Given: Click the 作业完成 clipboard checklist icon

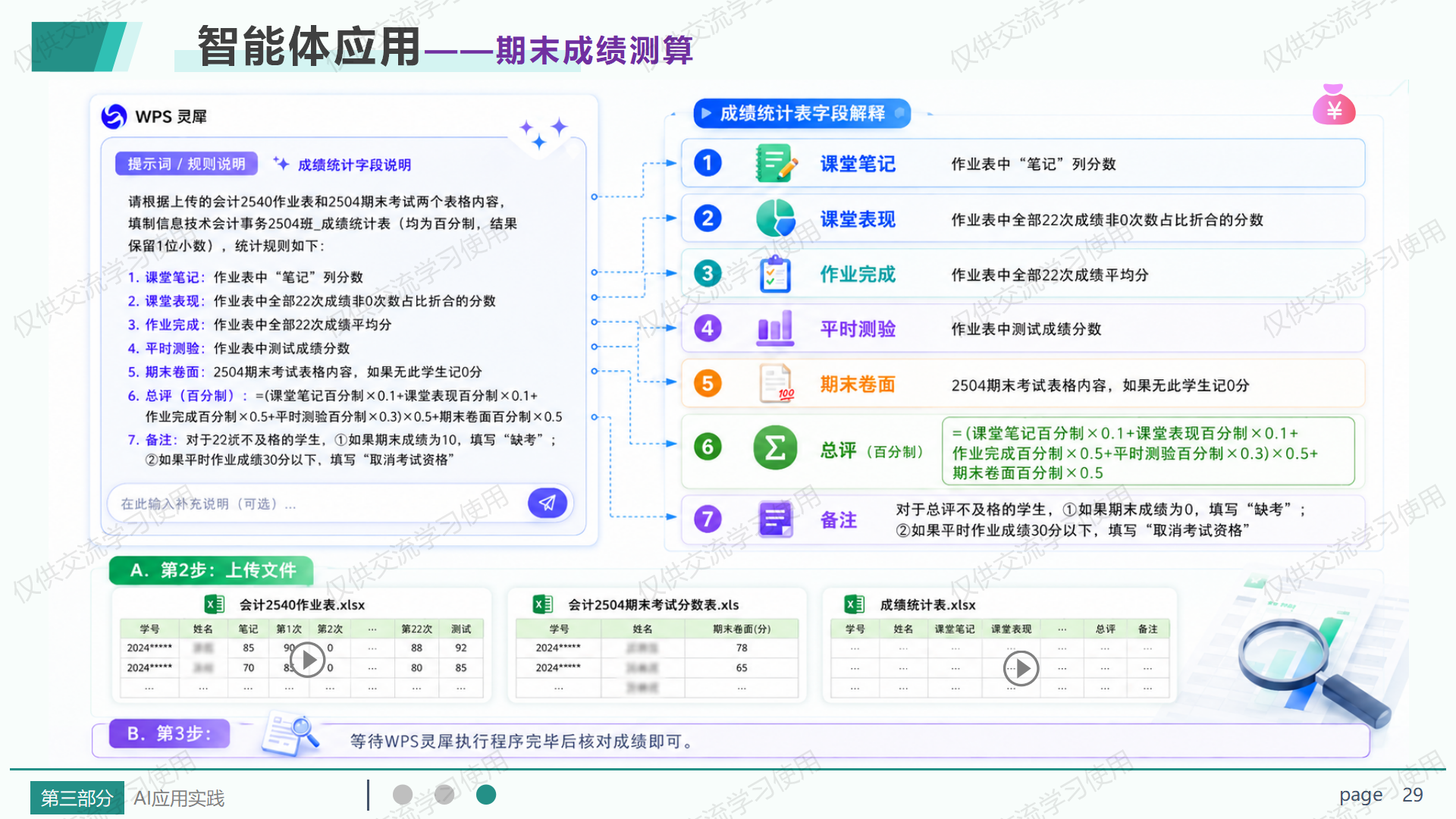Looking at the screenshot, I should click(x=775, y=274).
